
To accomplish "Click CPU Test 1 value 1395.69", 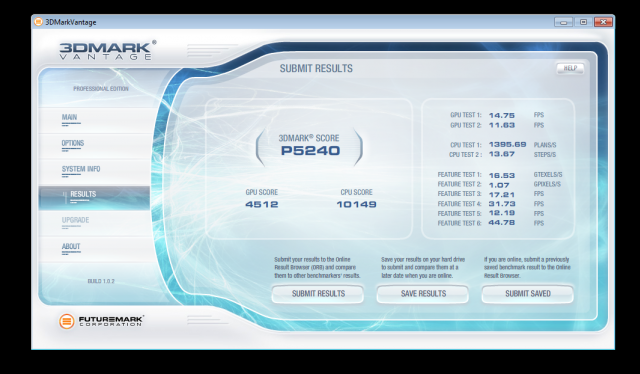I will tap(507, 145).
